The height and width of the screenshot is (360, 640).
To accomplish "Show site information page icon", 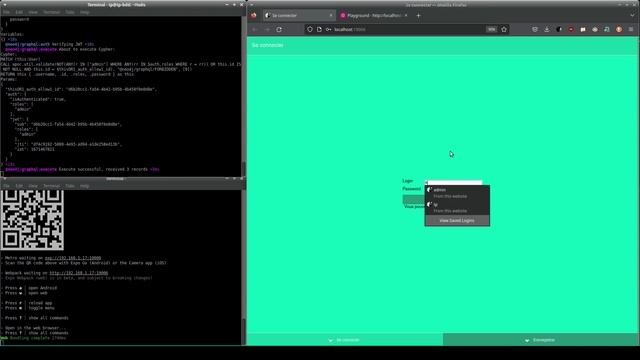I will (319, 29).
